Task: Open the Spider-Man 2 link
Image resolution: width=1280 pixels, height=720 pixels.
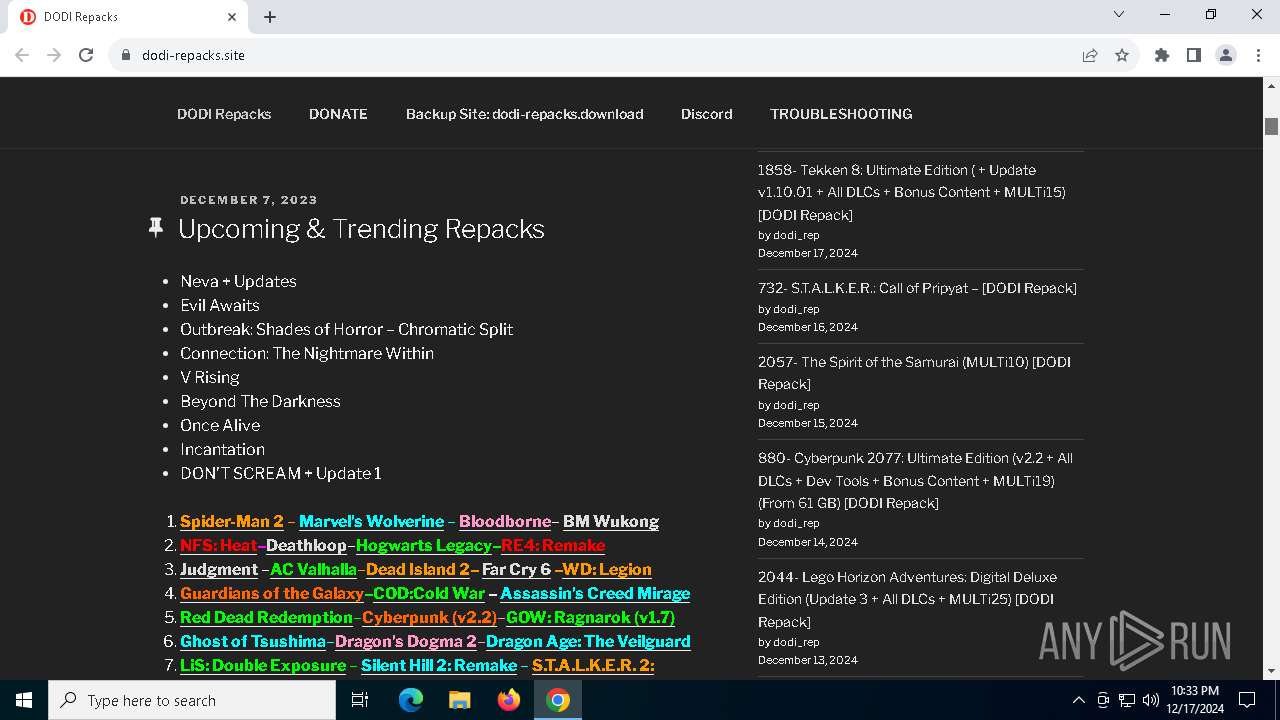Action: 232,521
